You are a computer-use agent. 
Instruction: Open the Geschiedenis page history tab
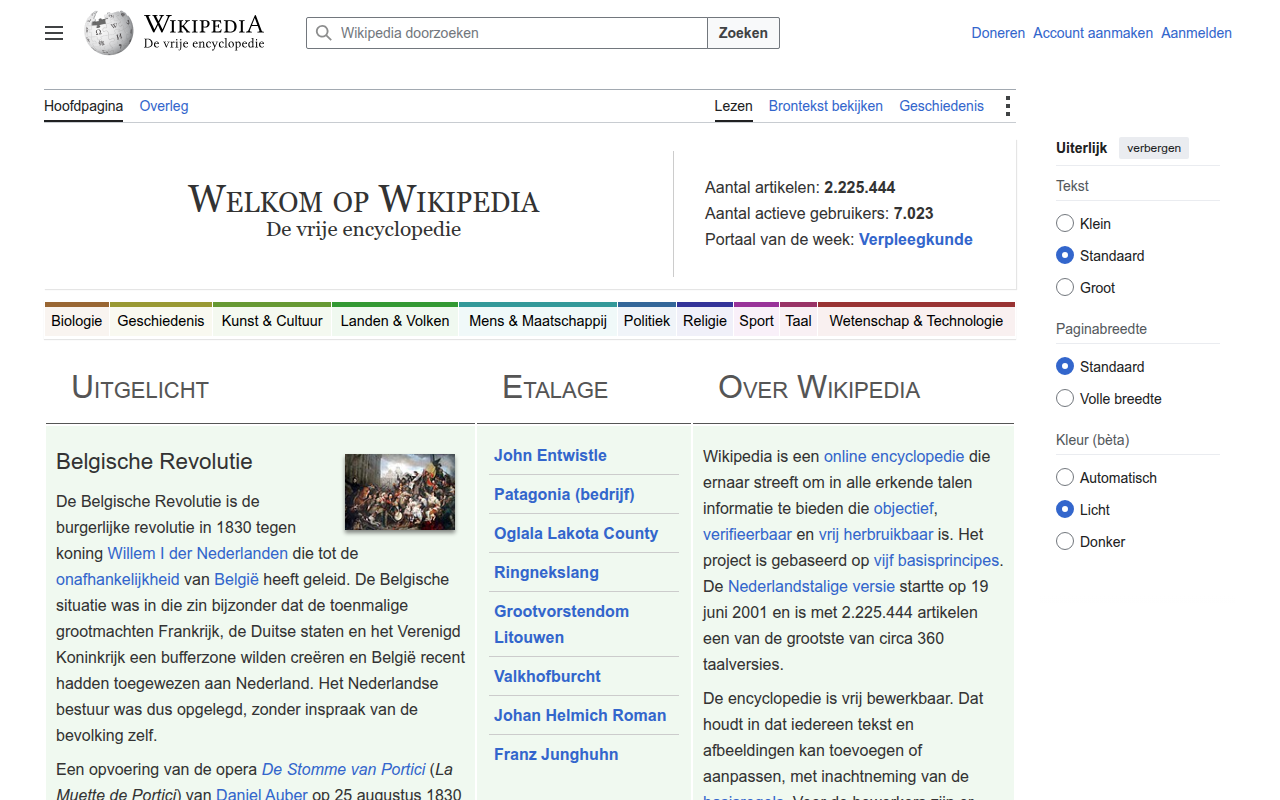[941, 106]
